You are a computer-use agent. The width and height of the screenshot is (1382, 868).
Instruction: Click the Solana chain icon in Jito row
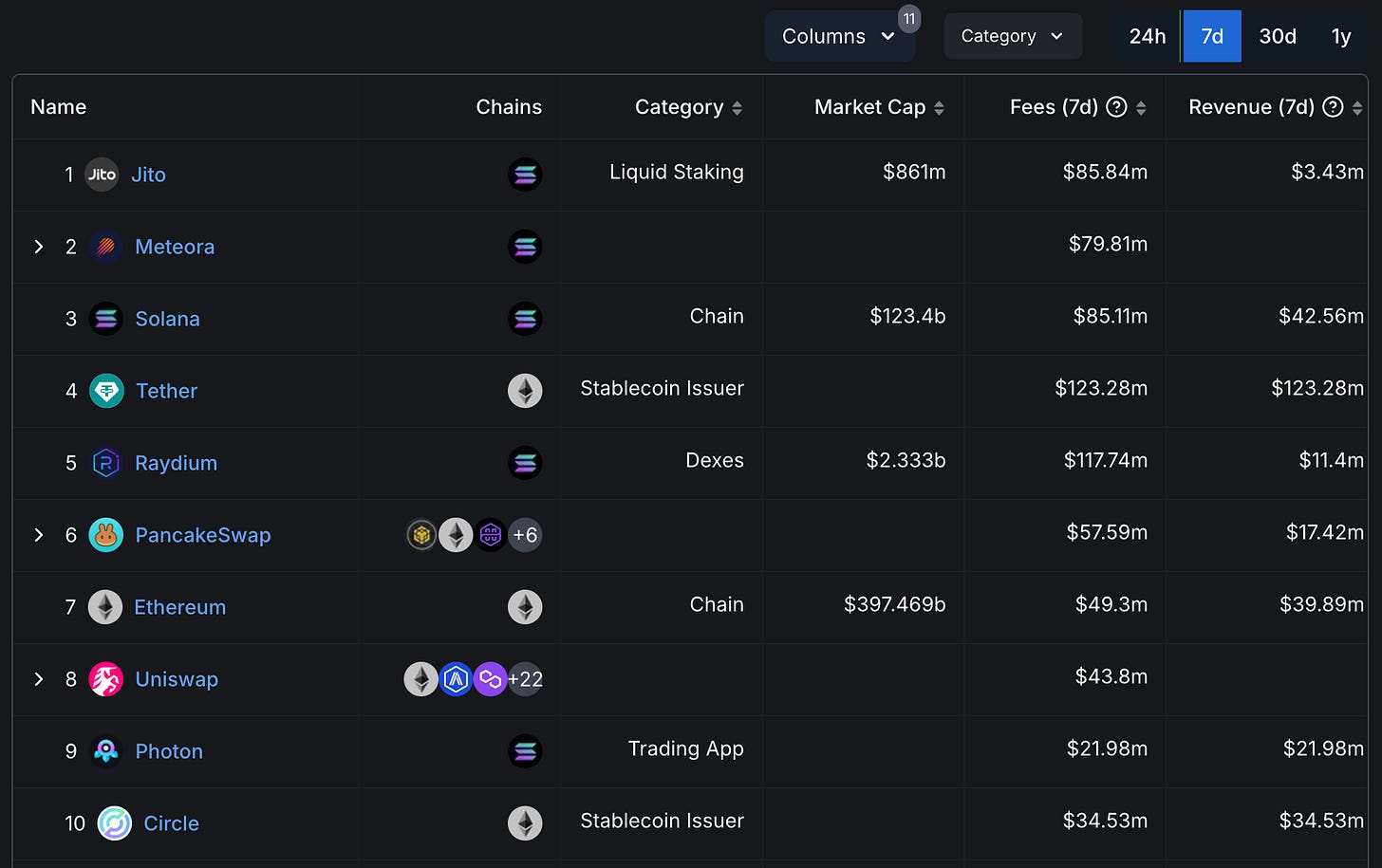pyautogui.click(x=525, y=175)
